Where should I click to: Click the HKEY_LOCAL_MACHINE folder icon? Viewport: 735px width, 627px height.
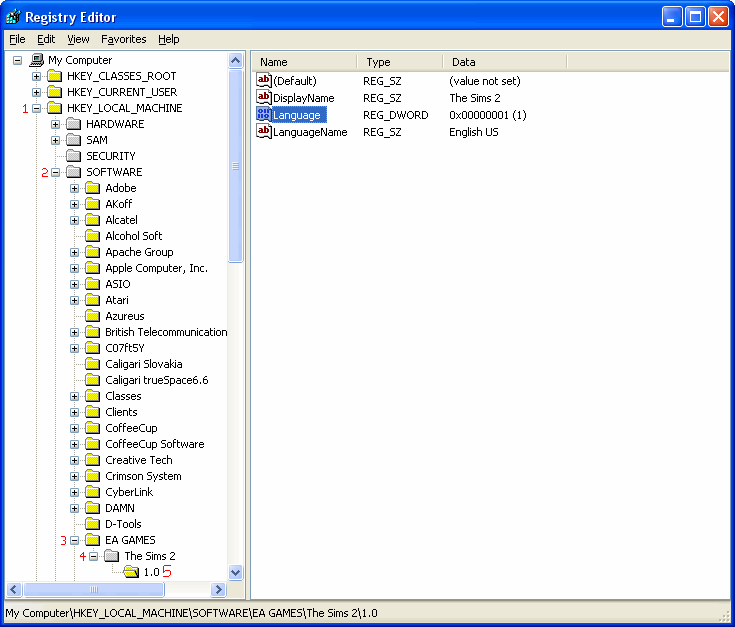55,108
